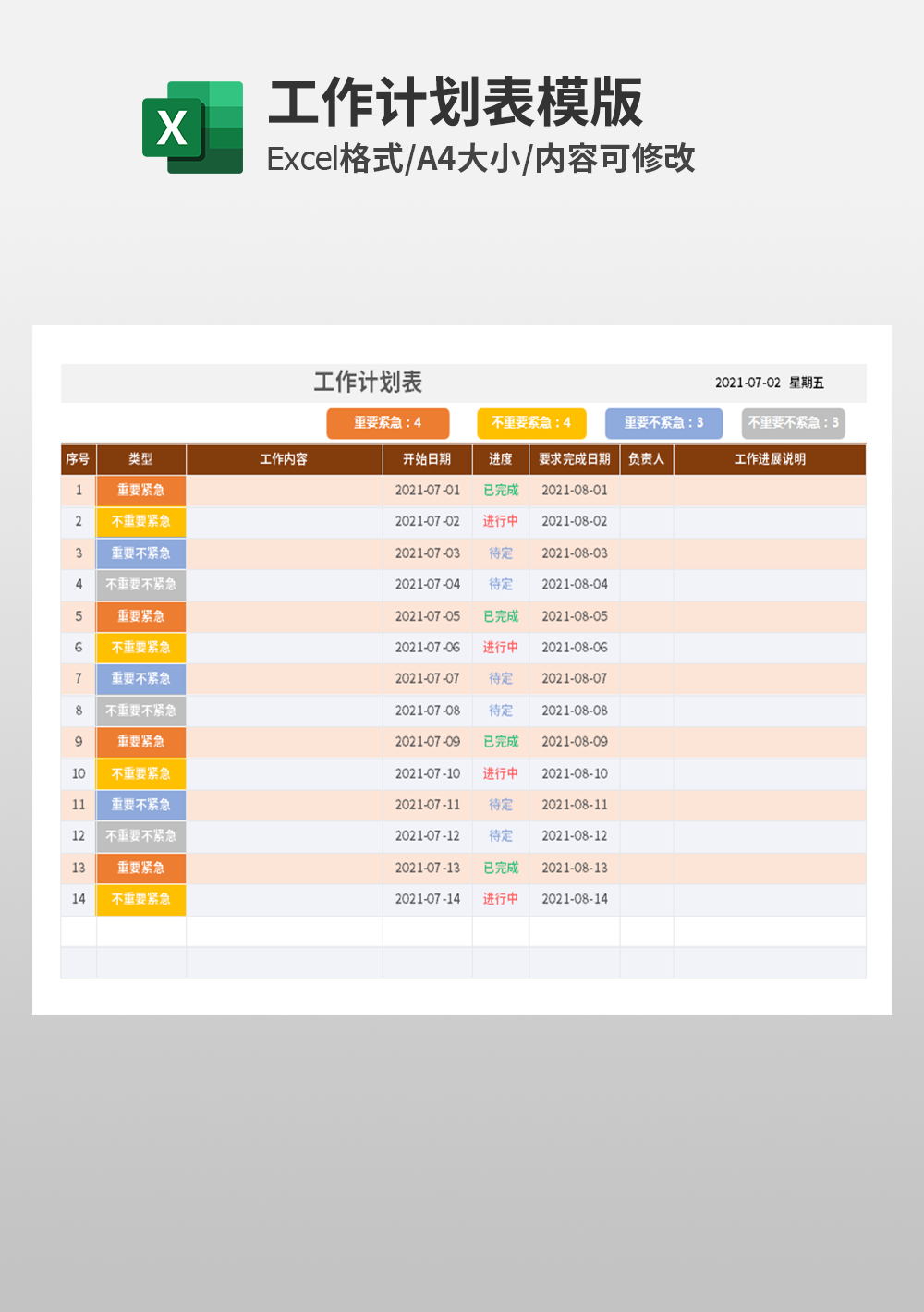Screen dimensions: 924x1312
Task: Click the 重要紧急 : 4 orange badge
Action: (x=388, y=423)
